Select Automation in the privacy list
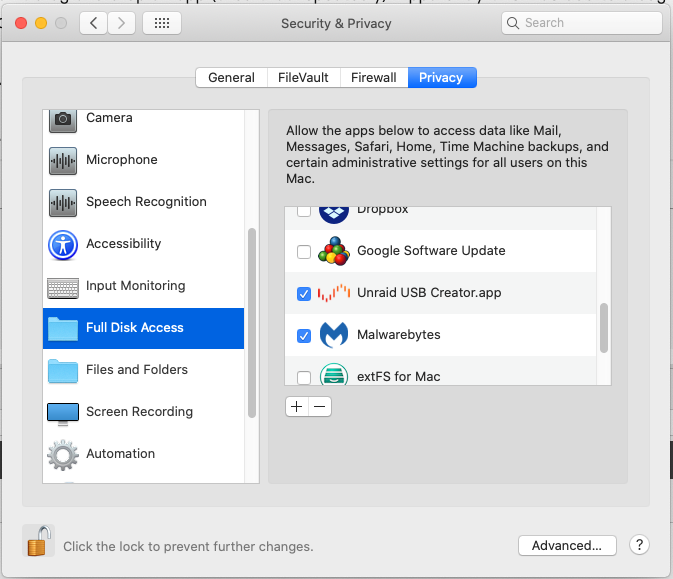The width and height of the screenshot is (673, 579). [121, 454]
